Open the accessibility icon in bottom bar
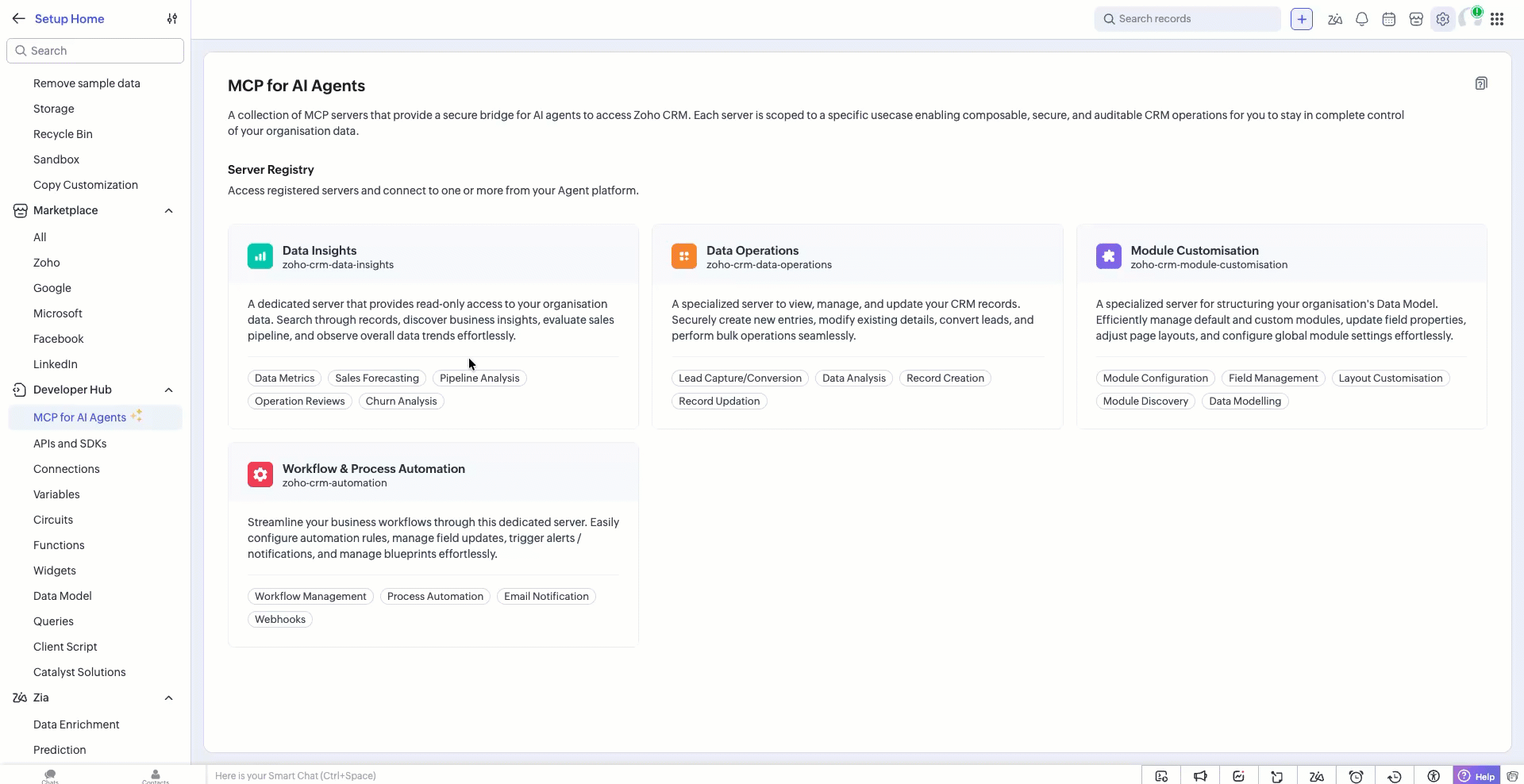This screenshot has width=1524, height=784. tap(1434, 776)
